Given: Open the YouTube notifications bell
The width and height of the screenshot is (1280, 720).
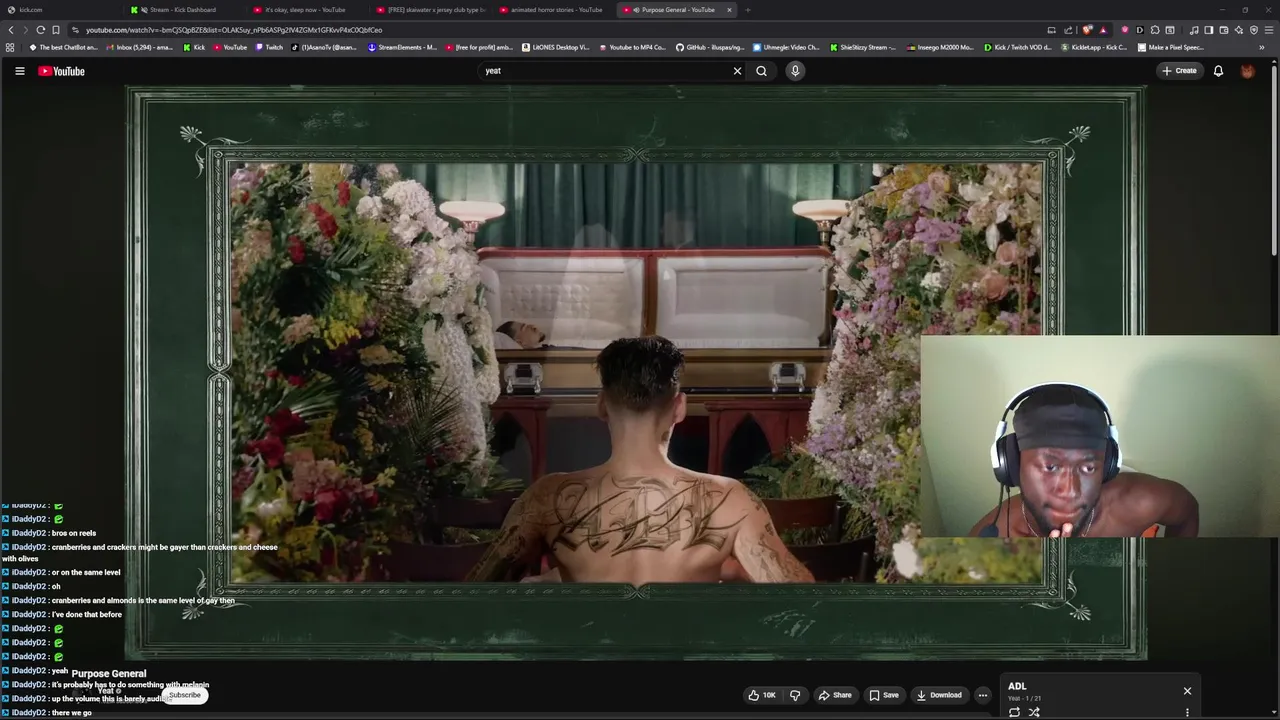Looking at the screenshot, I should pos(1218,71).
